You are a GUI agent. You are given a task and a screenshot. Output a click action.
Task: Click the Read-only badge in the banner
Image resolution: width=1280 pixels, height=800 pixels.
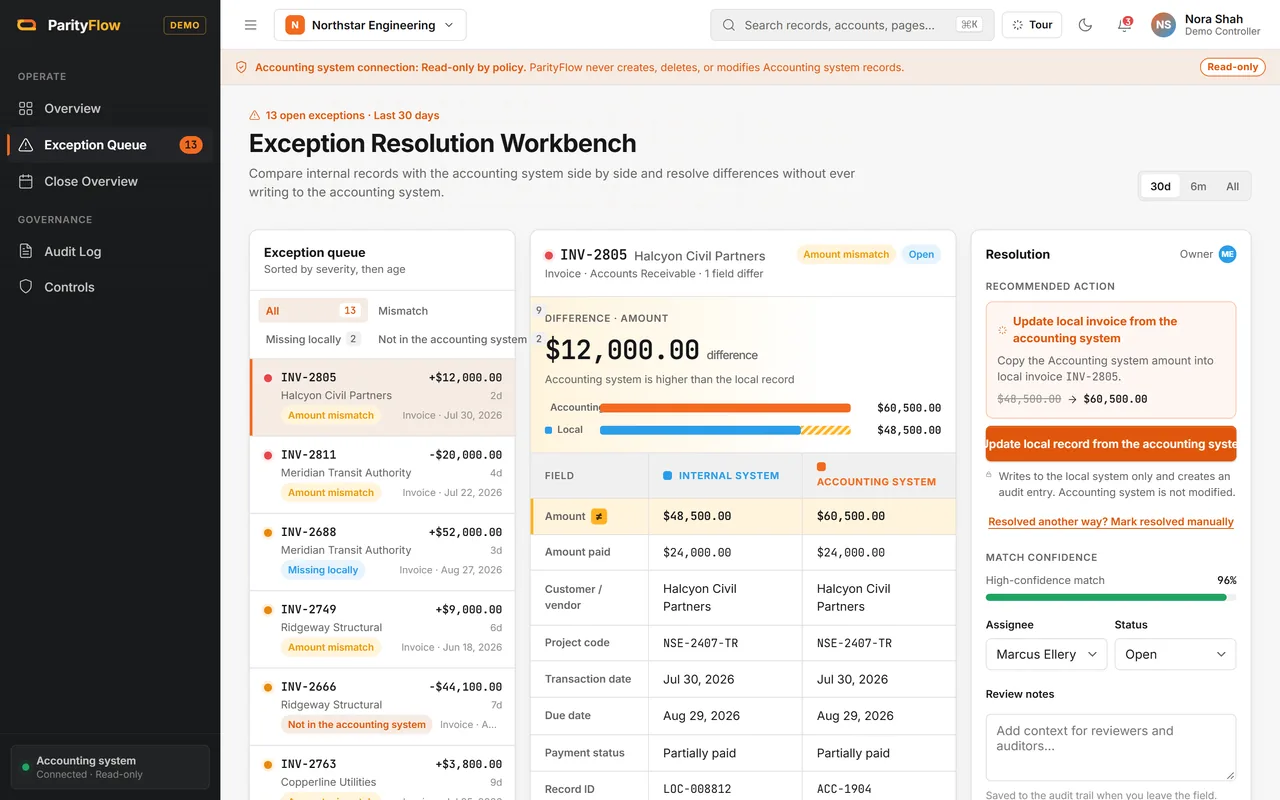click(1233, 67)
